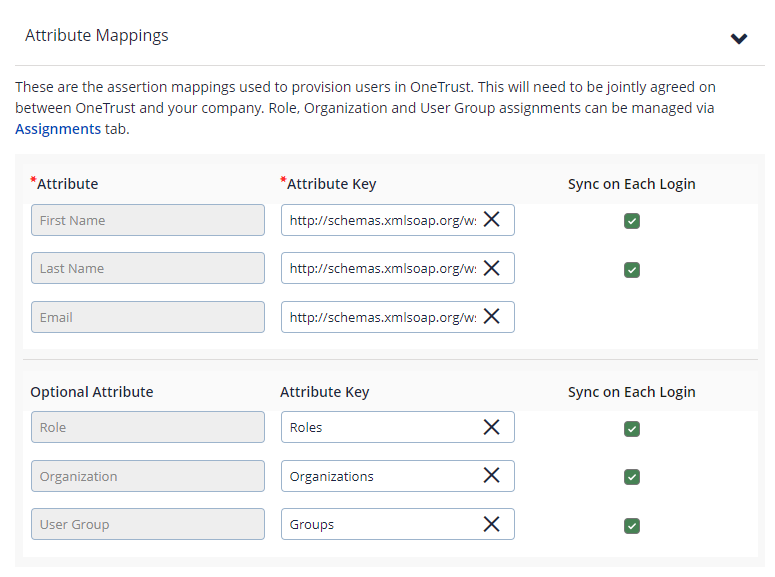775x577 pixels.
Task: Disable User Group sync on each login
Action: coord(631,525)
